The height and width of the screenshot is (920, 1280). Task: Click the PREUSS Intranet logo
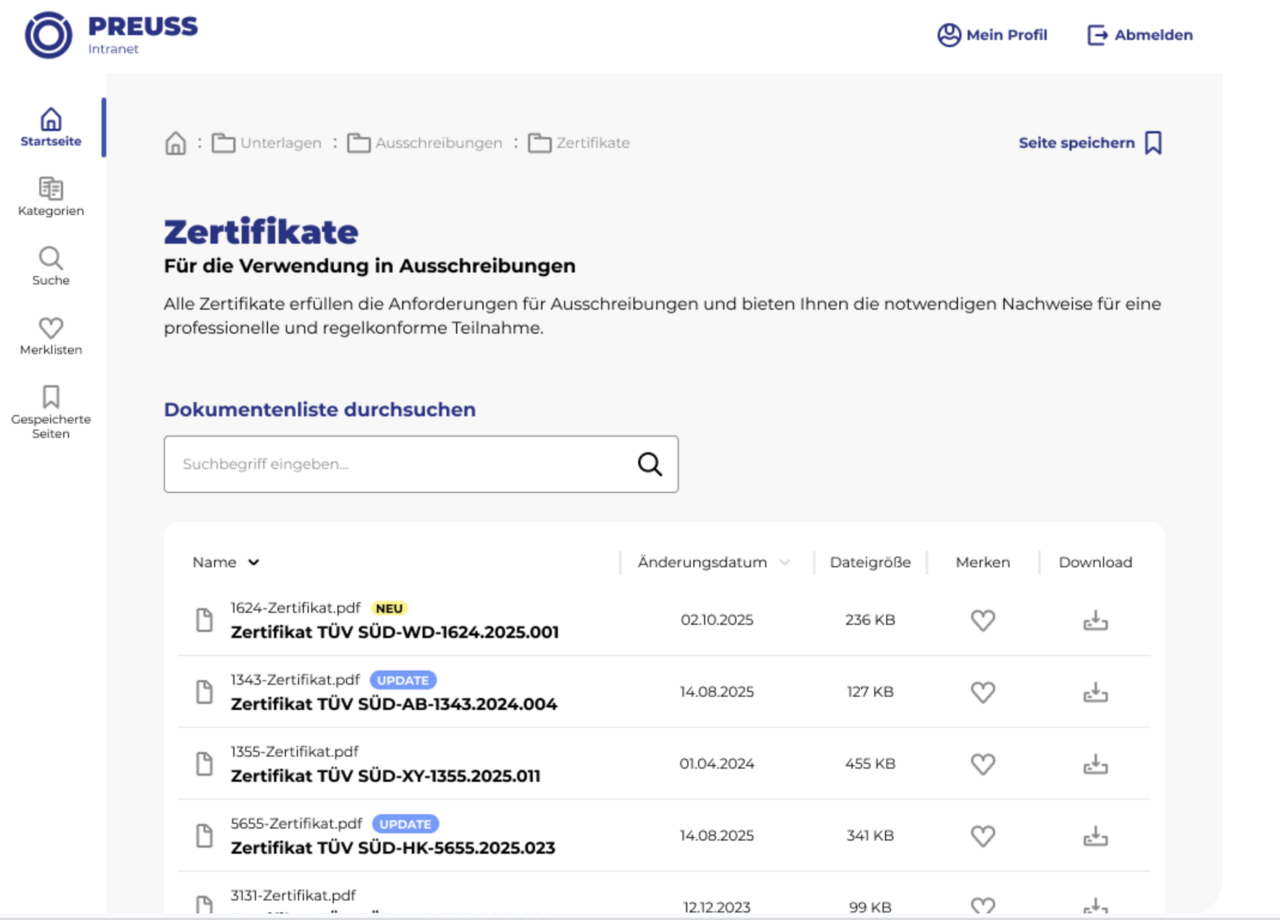click(x=110, y=34)
